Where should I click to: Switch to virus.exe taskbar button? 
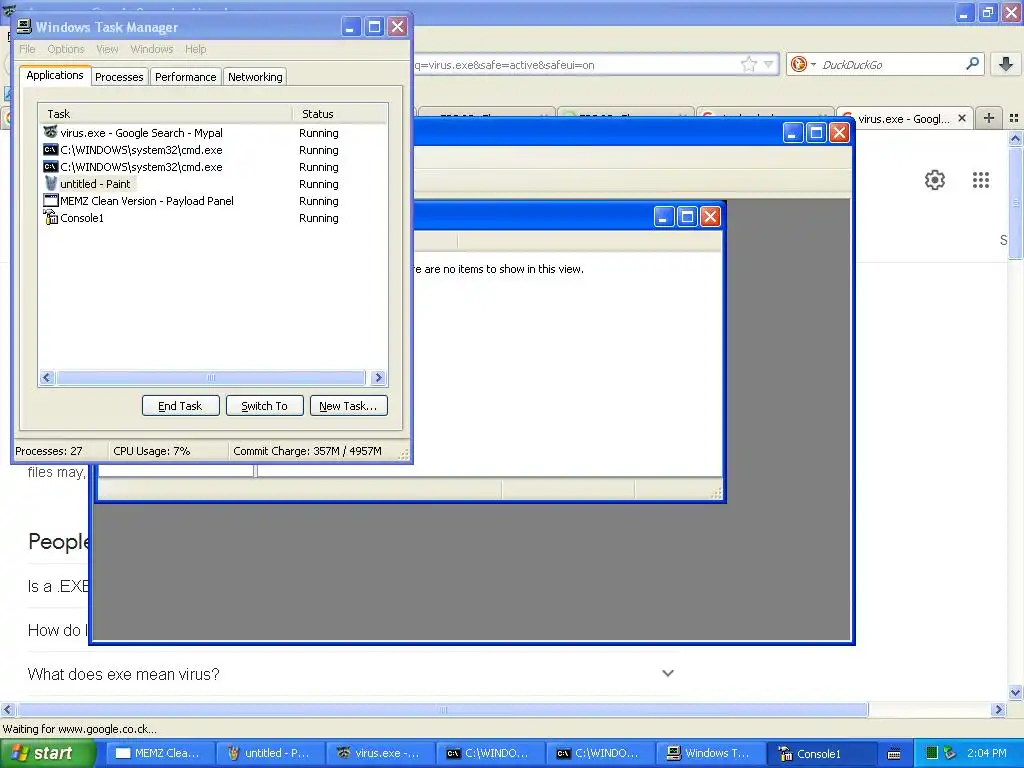click(379, 753)
